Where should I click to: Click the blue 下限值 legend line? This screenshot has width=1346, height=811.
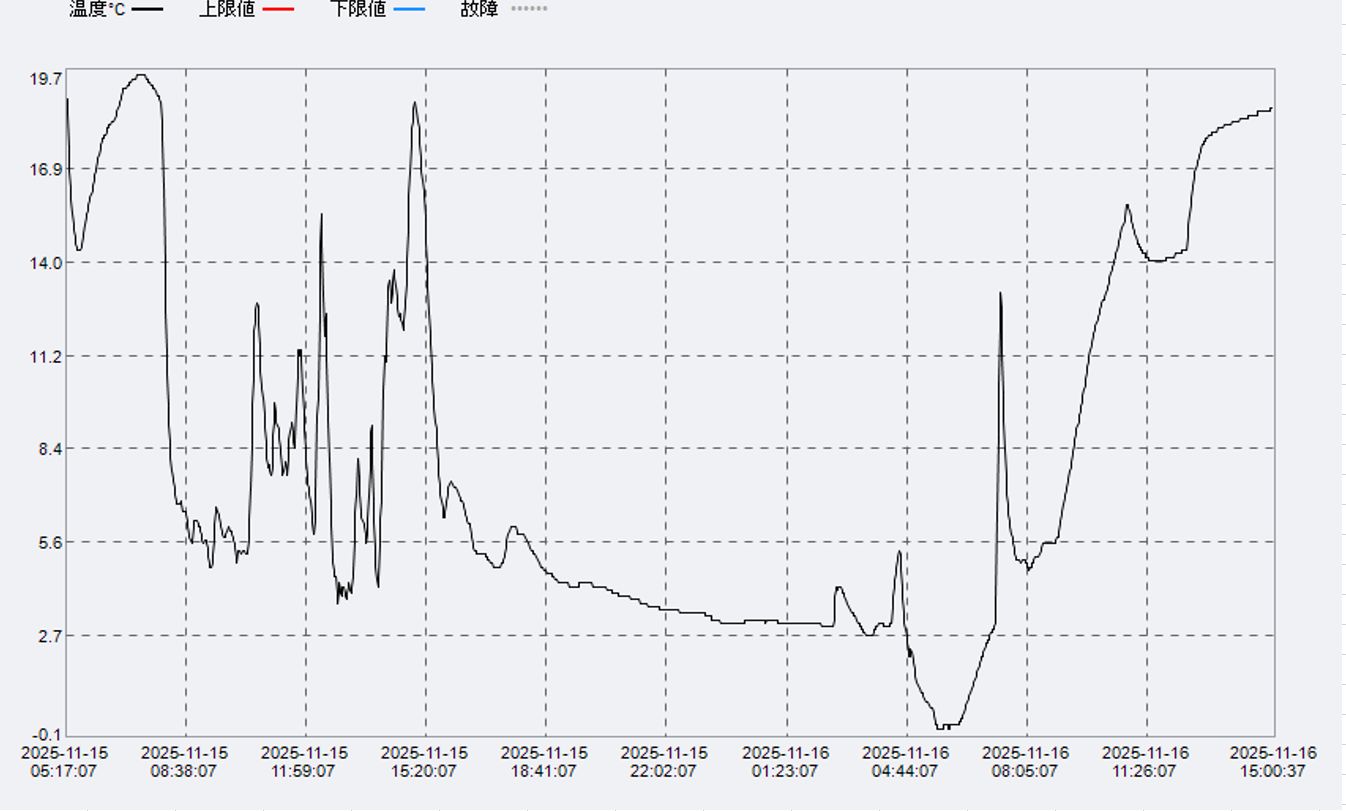[x=408, y=9]
